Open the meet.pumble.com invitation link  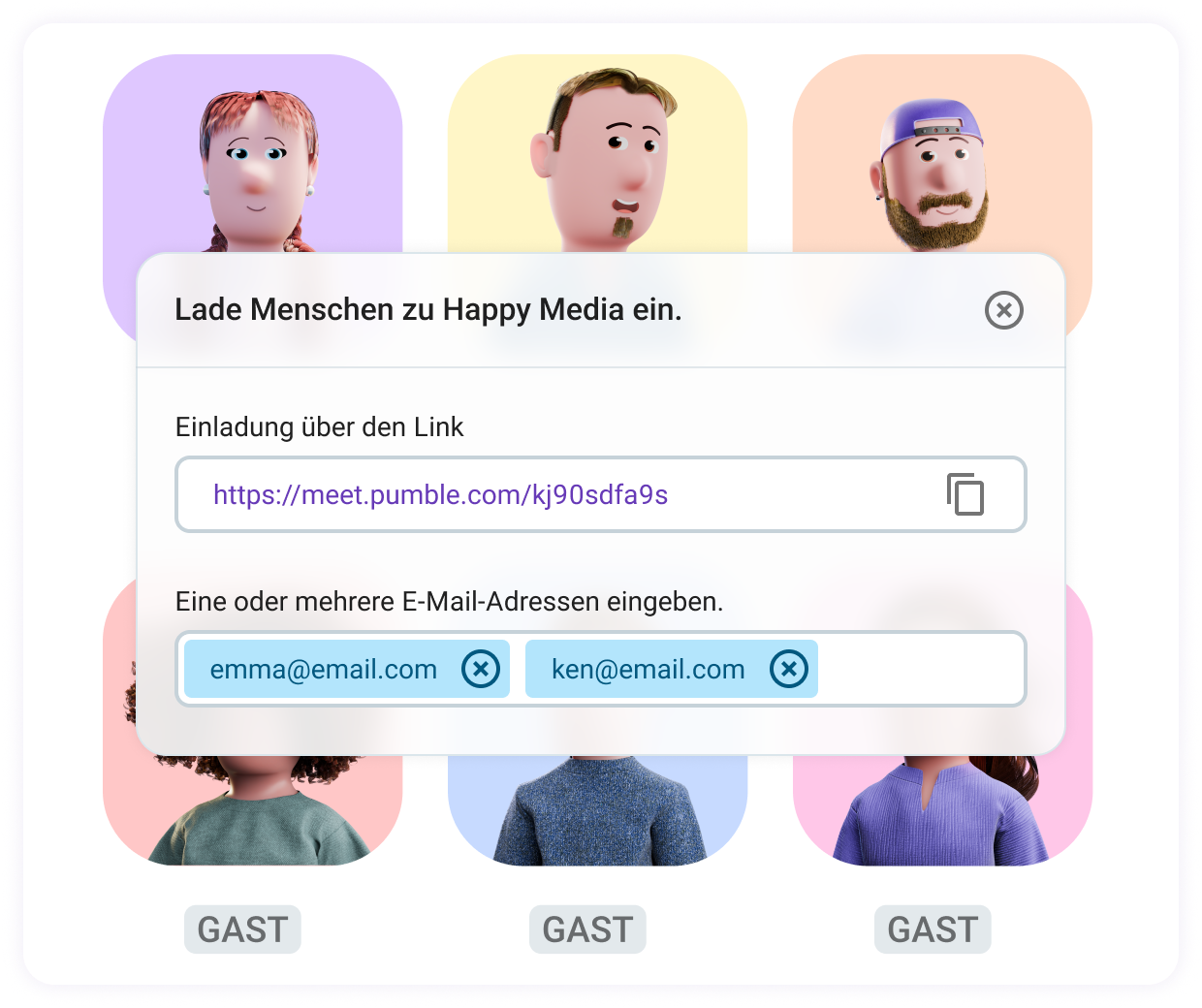[440, 494]
